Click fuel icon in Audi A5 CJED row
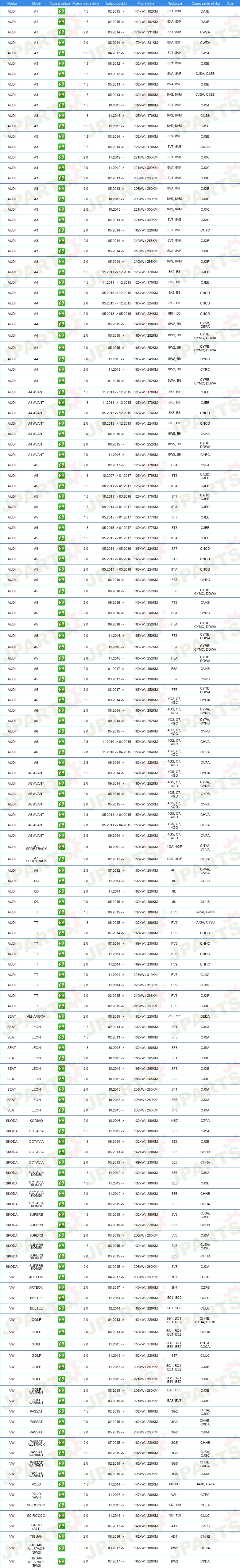This screenshot has width=240, height=1568. 61,507
